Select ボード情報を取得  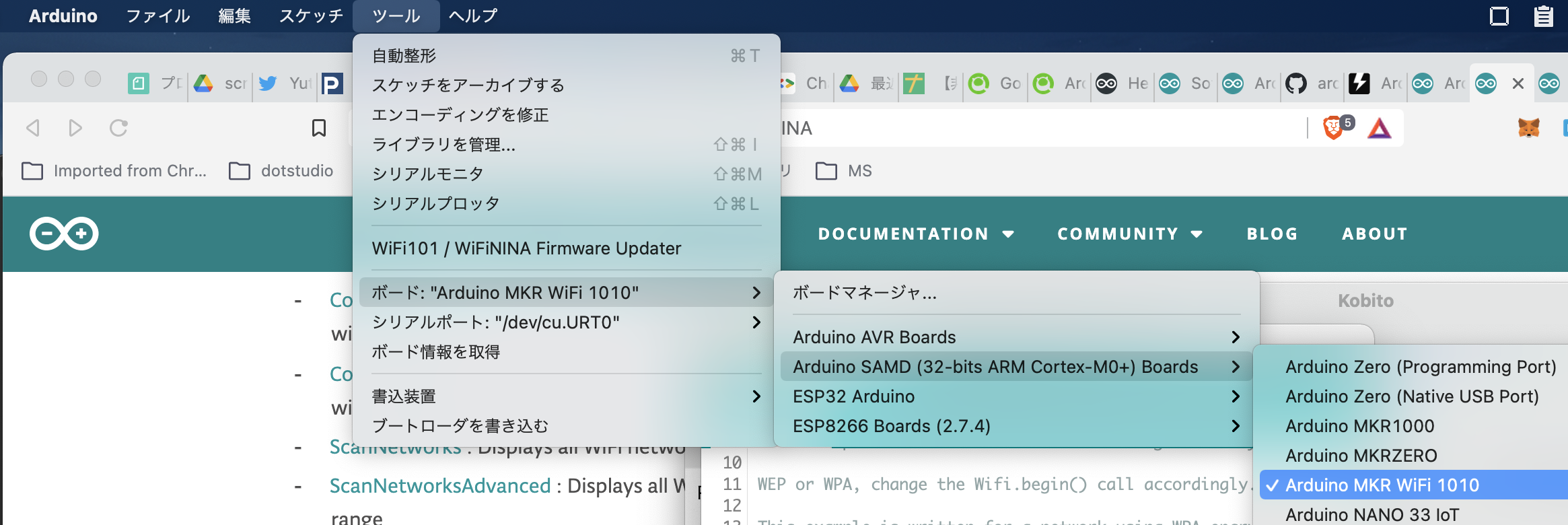[x=566, y=352]
